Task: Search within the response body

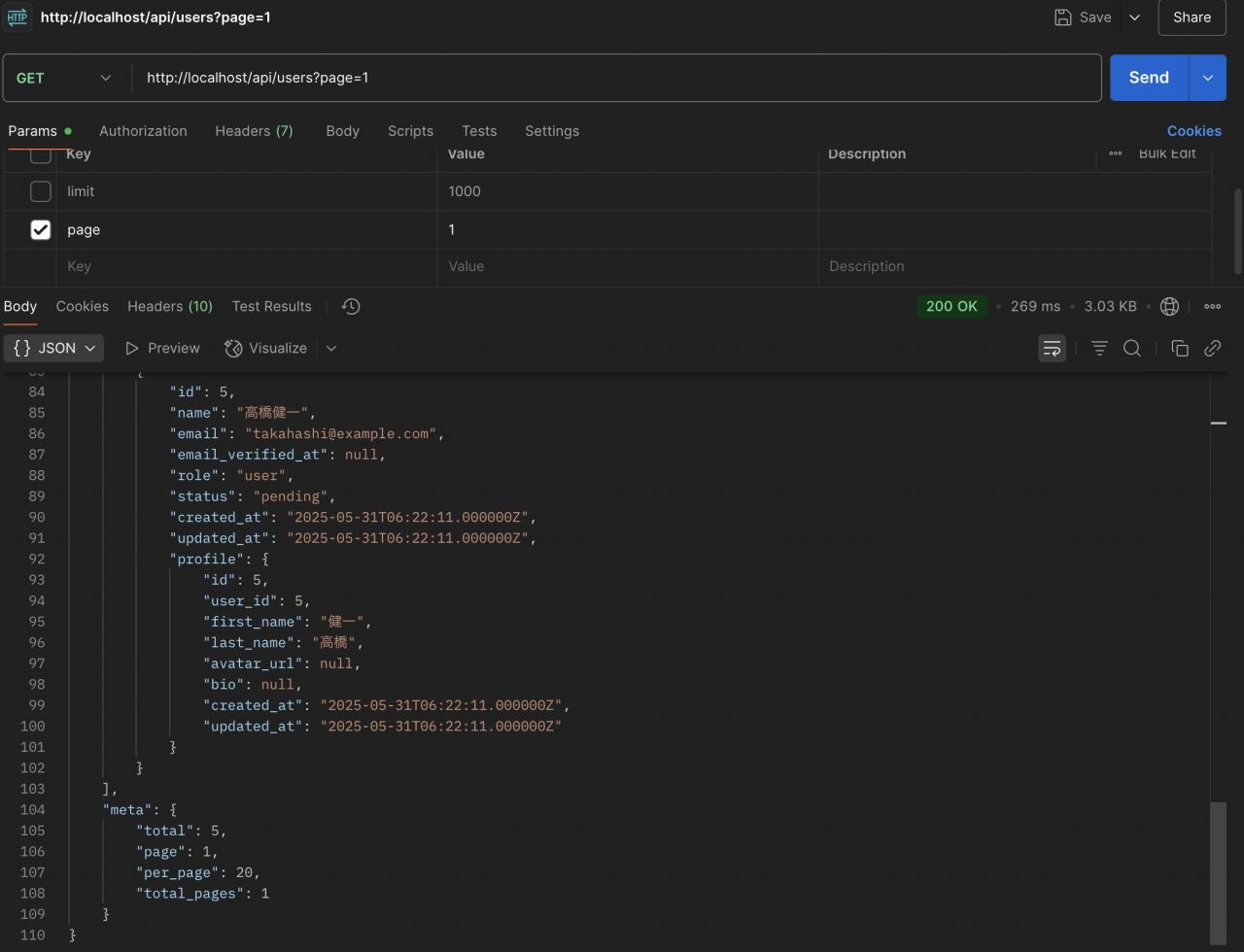Action: [1131, 348]
